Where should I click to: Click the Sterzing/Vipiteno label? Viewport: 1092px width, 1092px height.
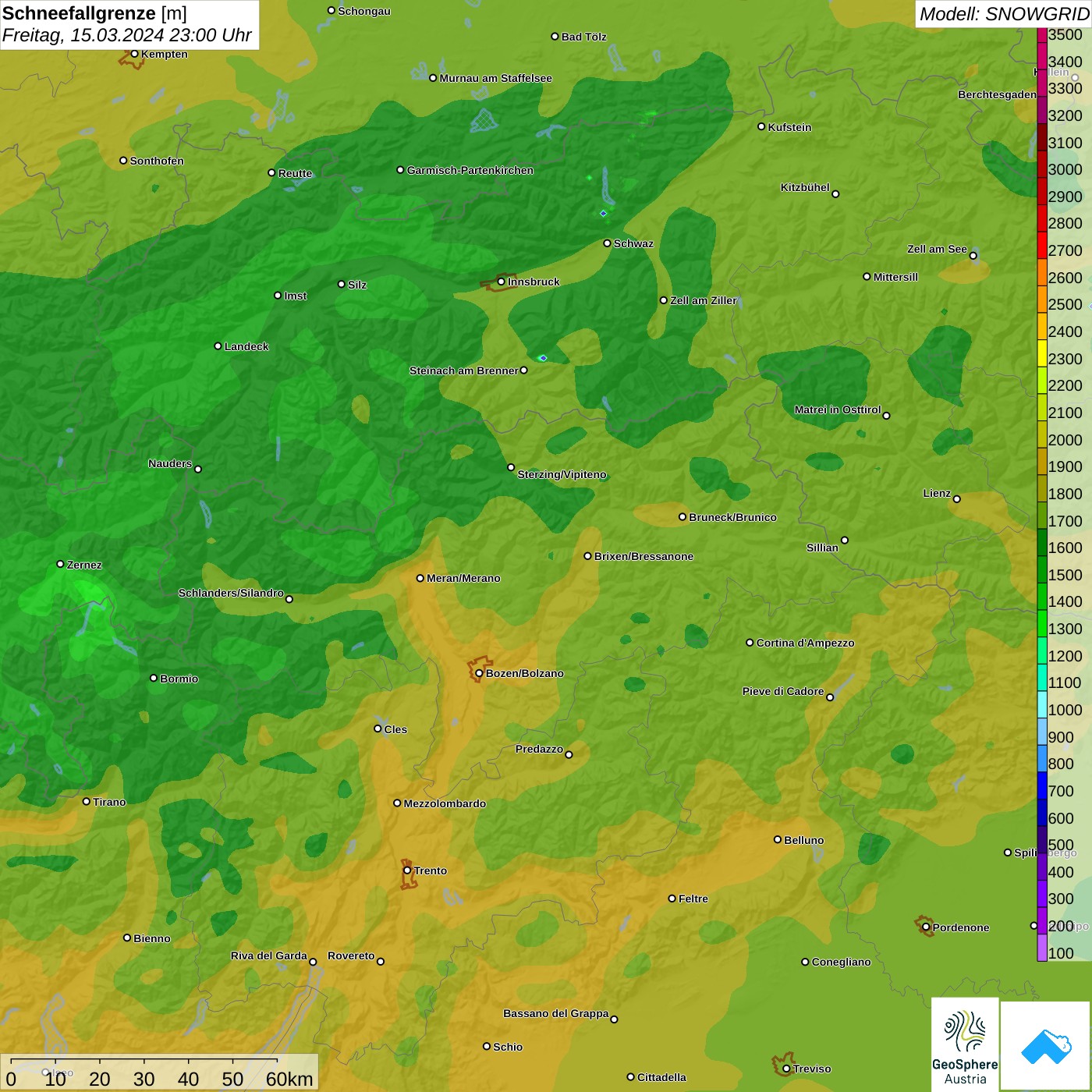coord(562,474)
